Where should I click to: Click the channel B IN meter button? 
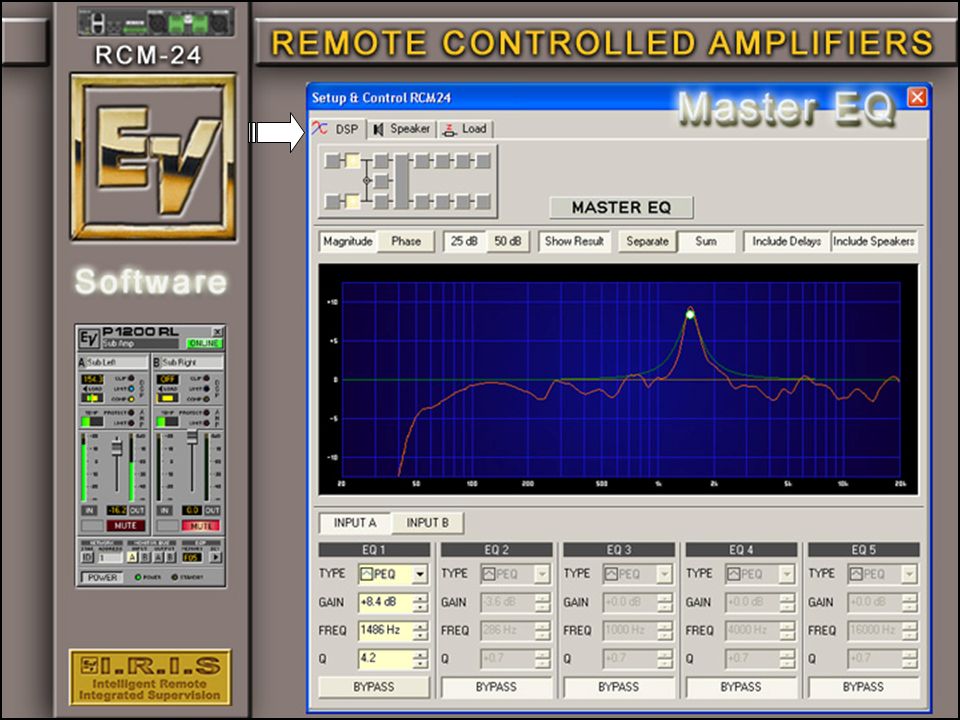coord(165,510)
